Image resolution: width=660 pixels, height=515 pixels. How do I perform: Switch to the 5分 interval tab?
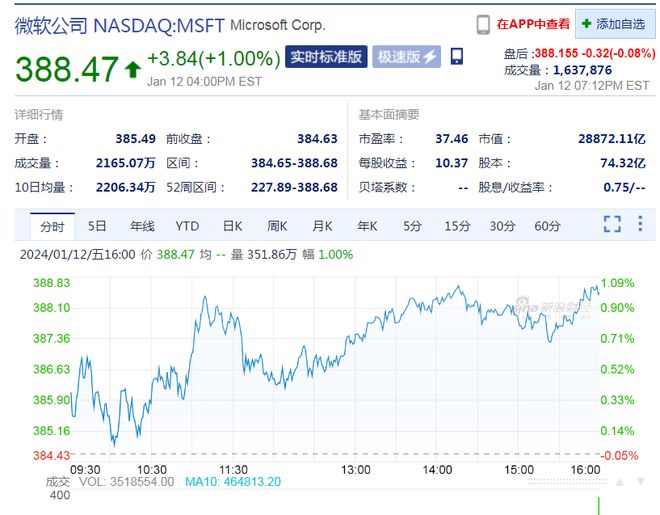[412, 226]
